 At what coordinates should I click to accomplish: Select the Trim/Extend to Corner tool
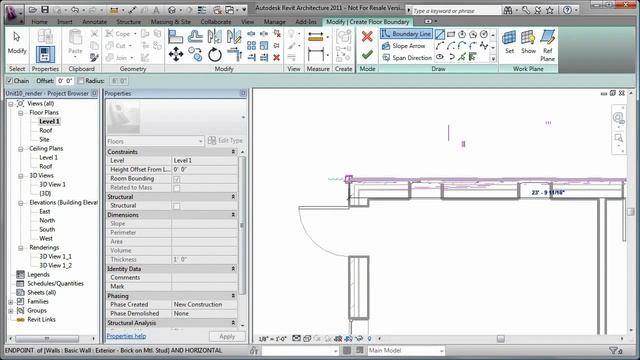tap(234, 54)
